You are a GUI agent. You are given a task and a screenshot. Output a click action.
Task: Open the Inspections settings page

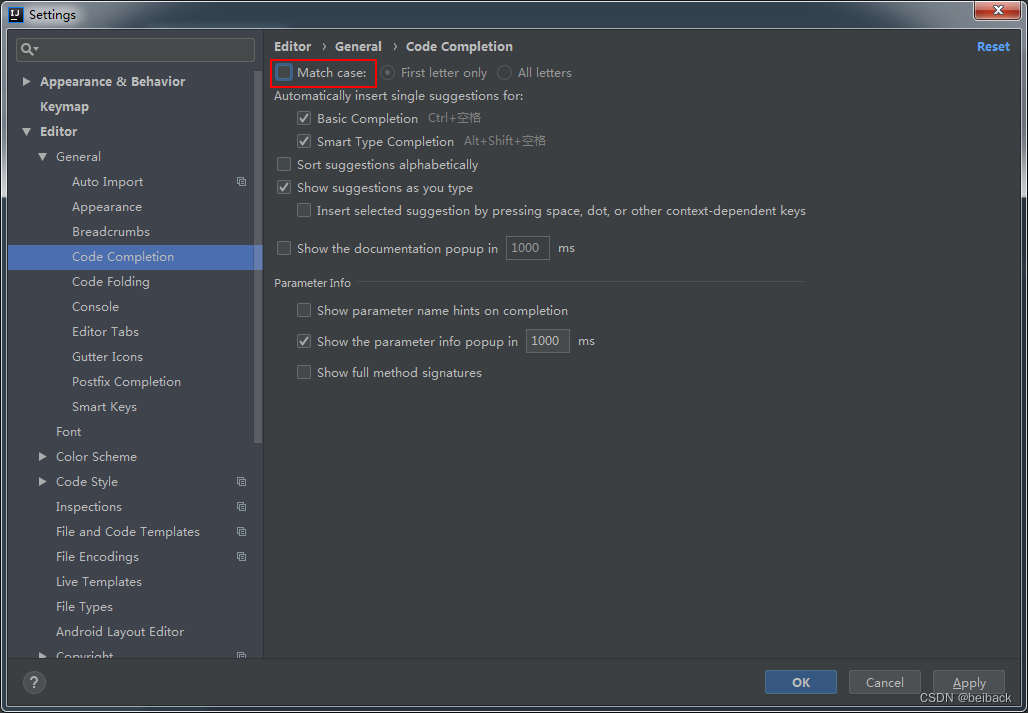click(89, 507)
